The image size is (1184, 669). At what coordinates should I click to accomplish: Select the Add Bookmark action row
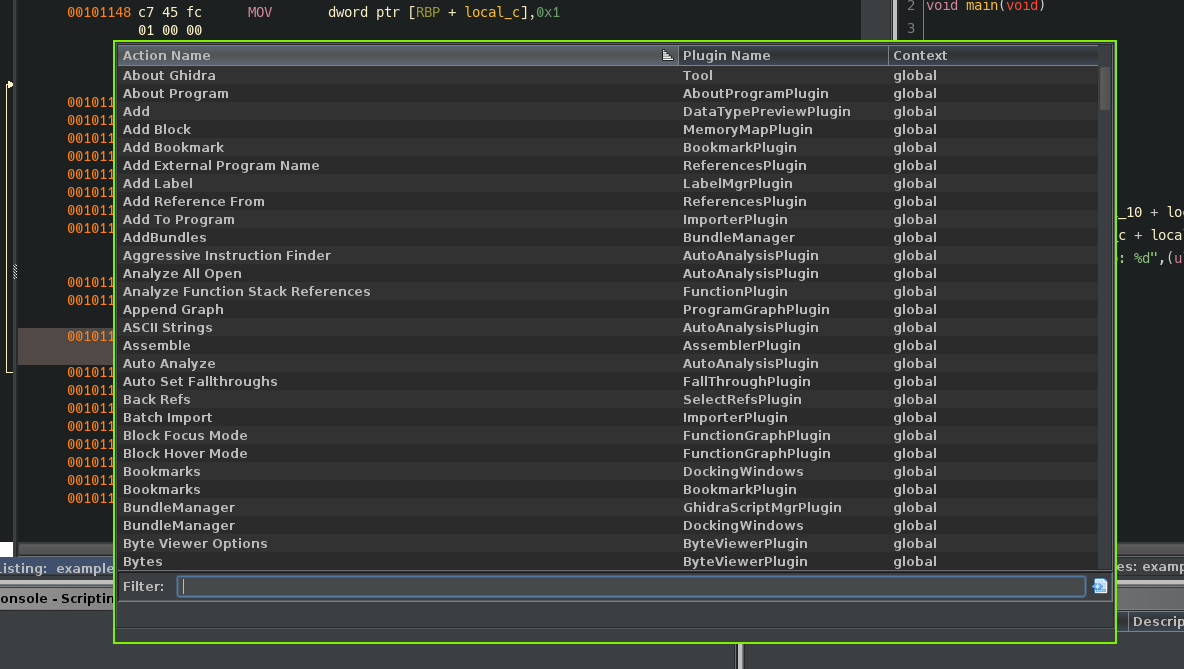click(x=608, y=148)
